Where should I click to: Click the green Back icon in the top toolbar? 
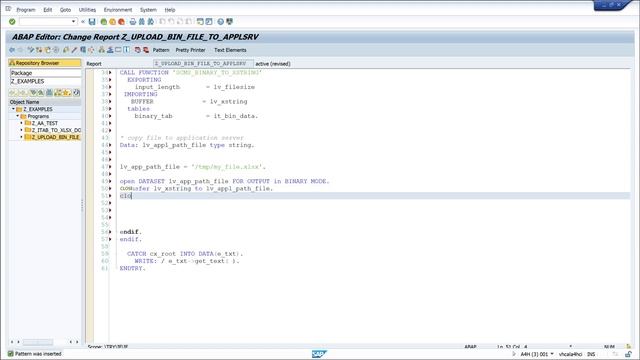click(x=104, y=22)
